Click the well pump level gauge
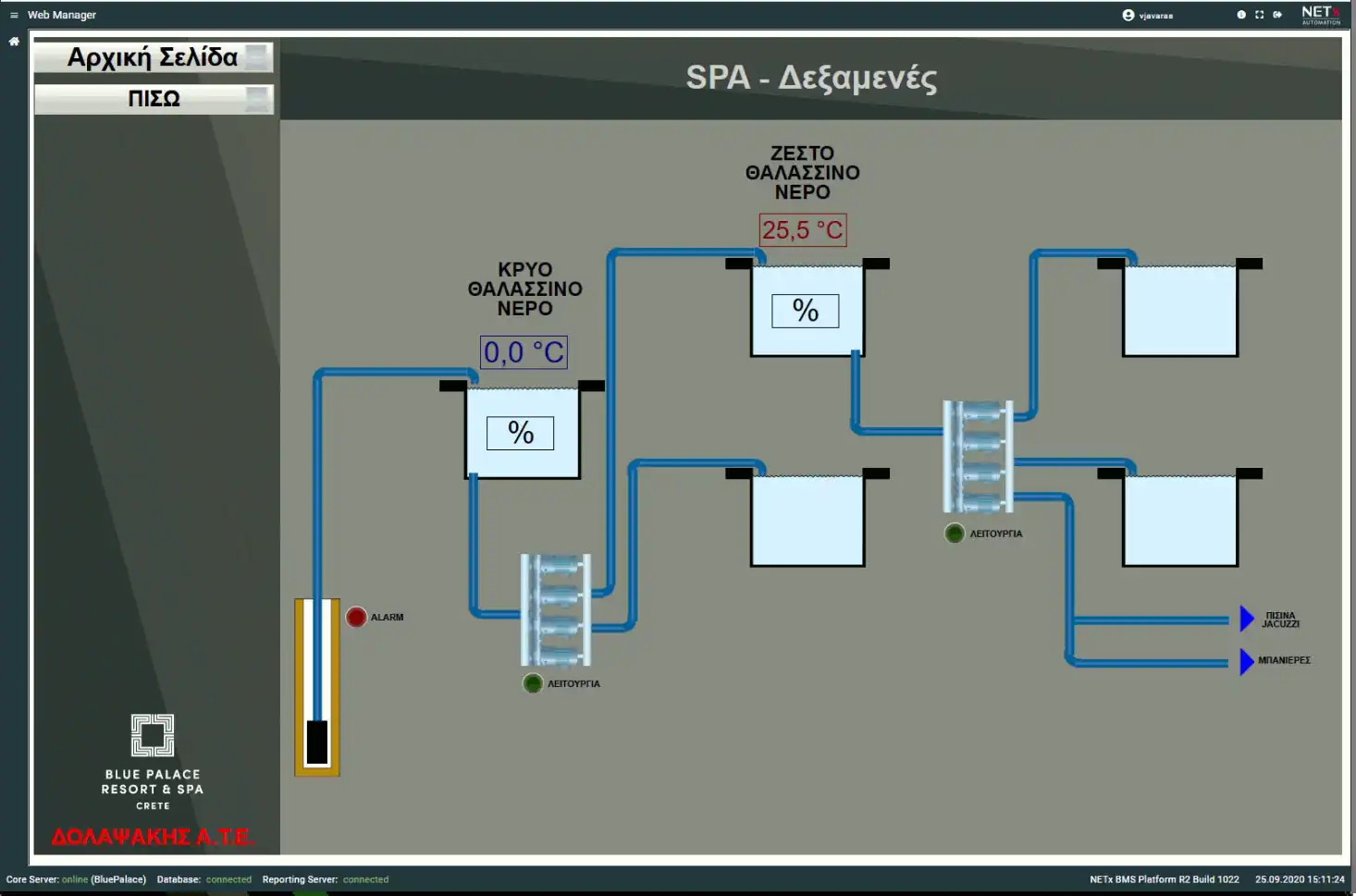The width and height of the screenshot is (1356, 896). [317, 687]
